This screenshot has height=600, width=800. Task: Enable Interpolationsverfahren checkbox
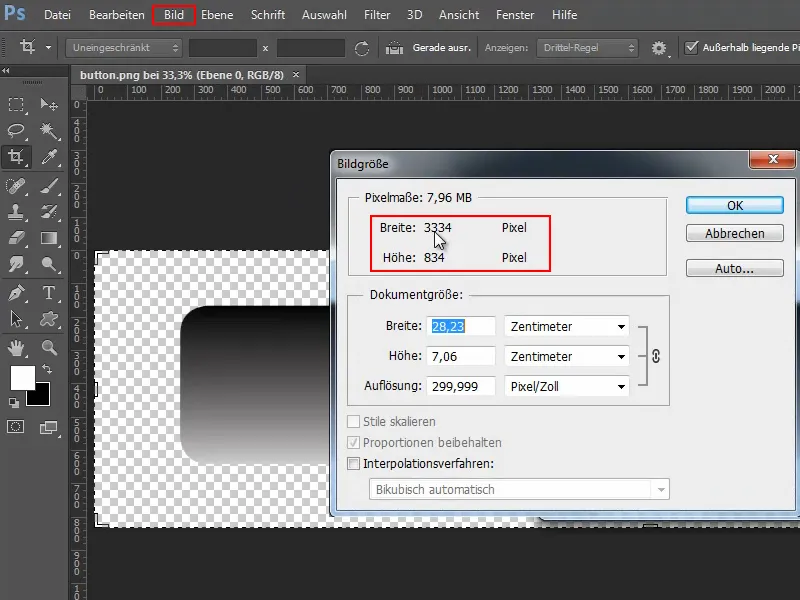click(x=353, y=463)
